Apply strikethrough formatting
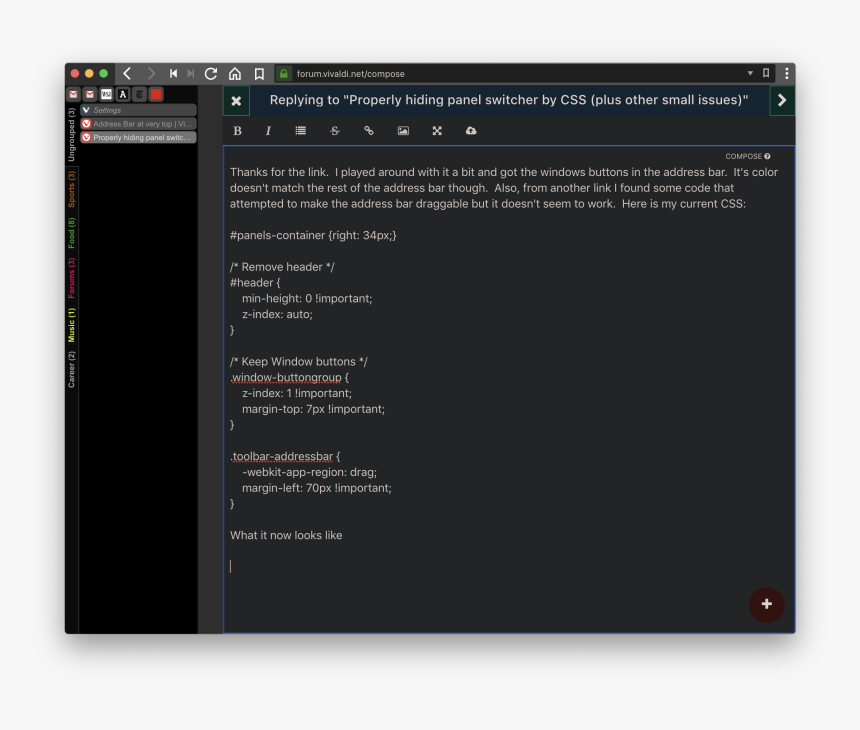Image resolution: width=860 pixels, height=730 pixels. pos(335,131)
